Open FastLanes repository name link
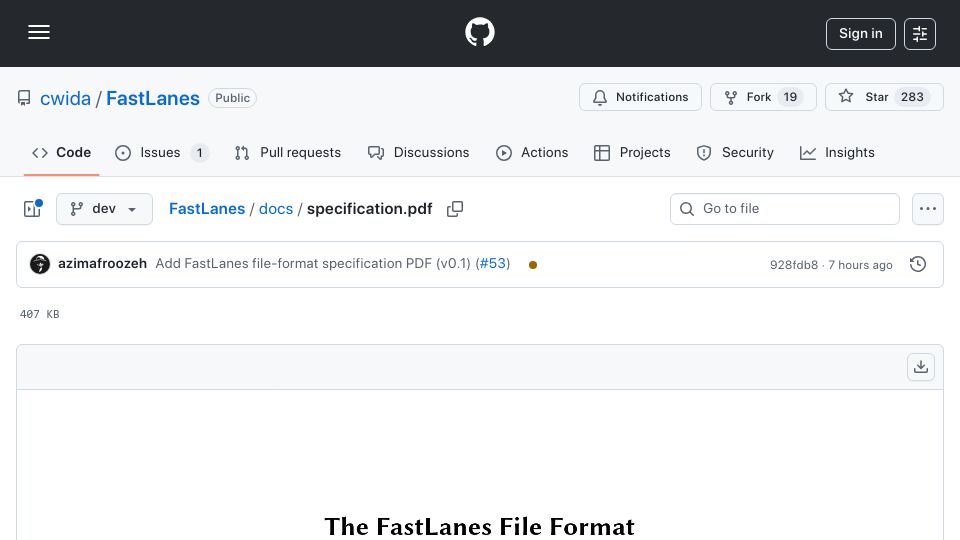Viewport: 960px width, 540px height. pyautogui.click(x=152, y=98)
